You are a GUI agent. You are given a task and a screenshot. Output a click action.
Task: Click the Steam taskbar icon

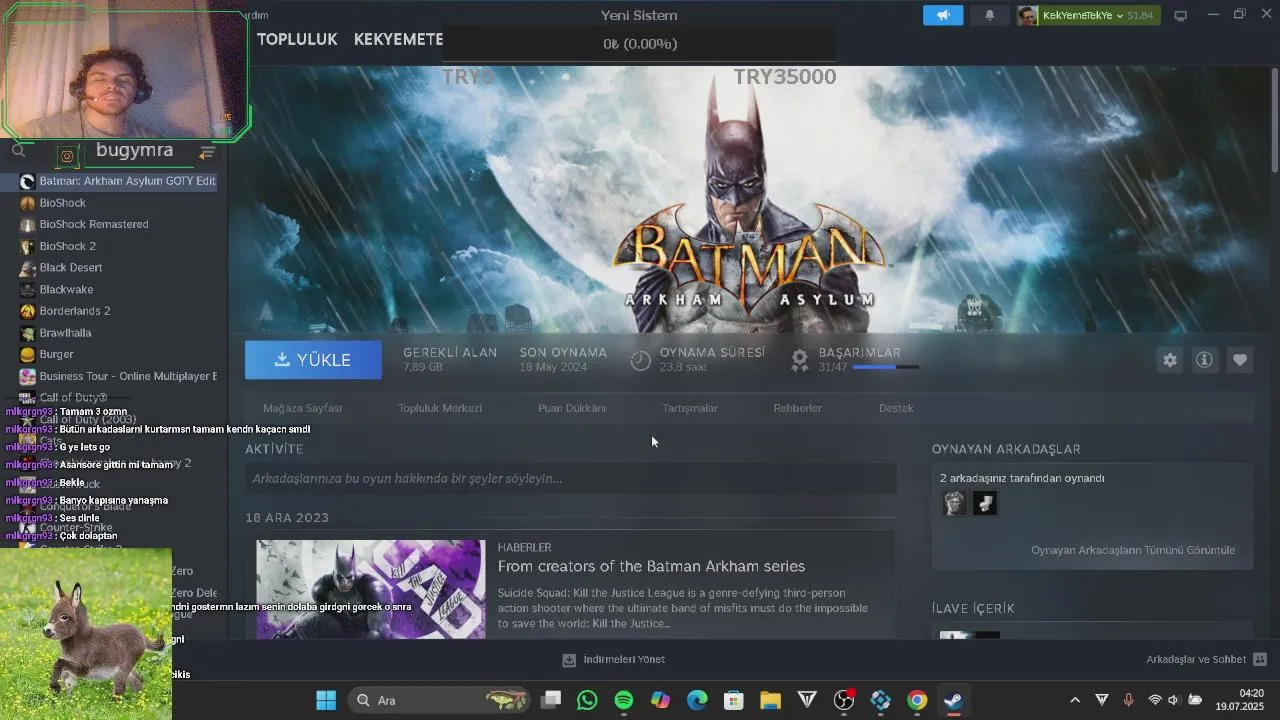click(953, 700)
